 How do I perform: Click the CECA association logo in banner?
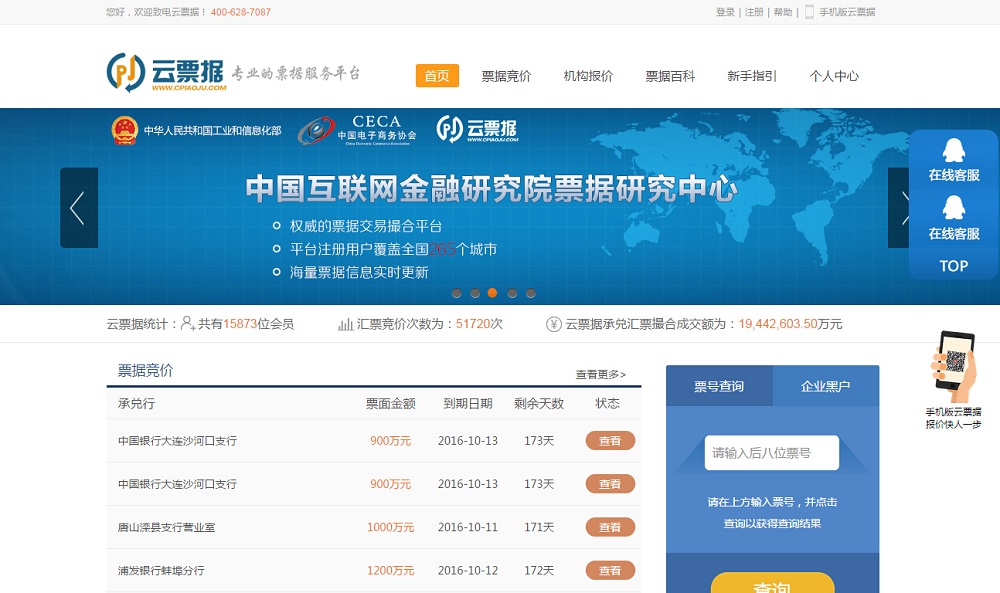[357, 130]
